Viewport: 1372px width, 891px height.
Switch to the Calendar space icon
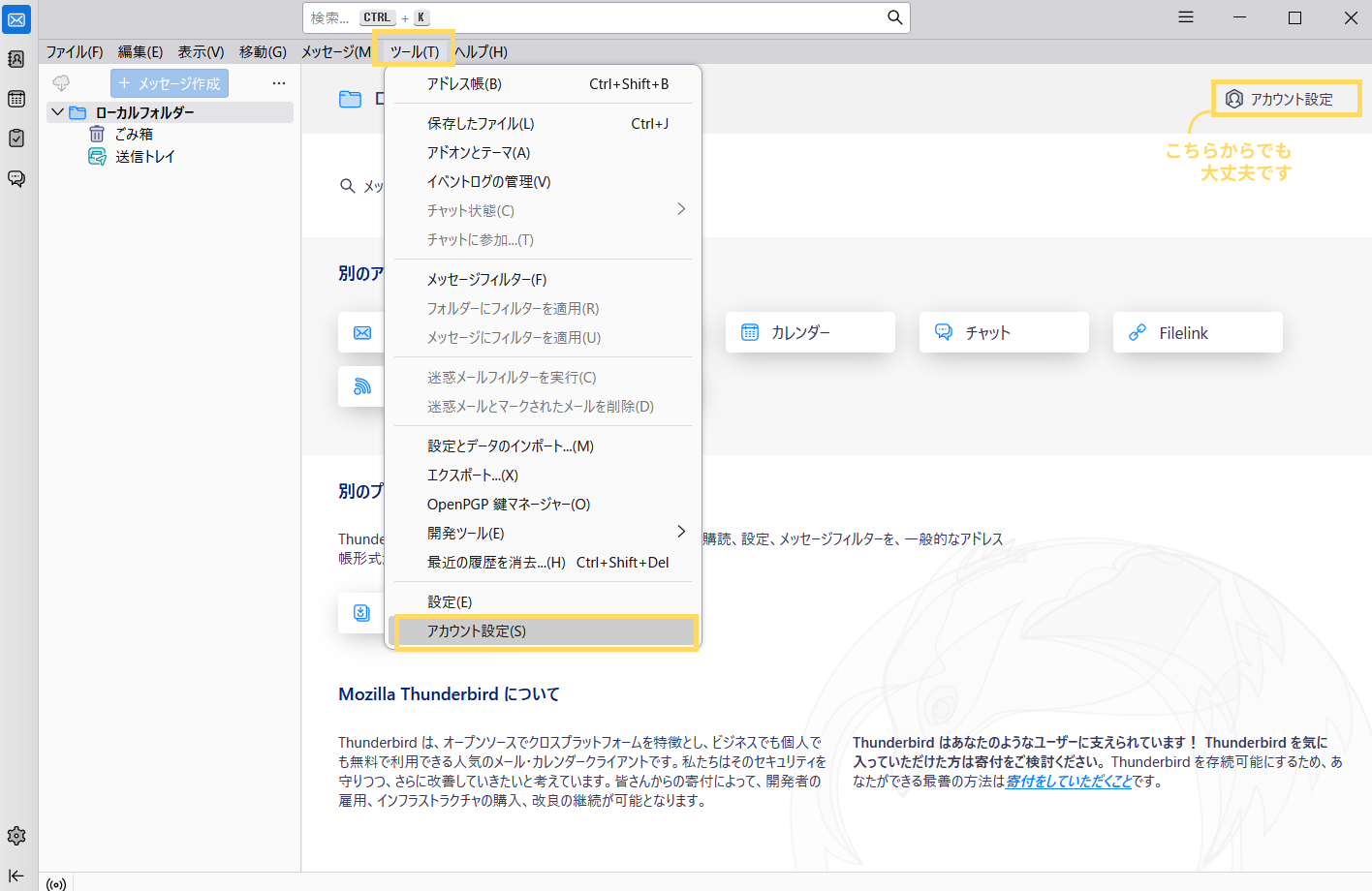pyautogui.click(x=16, y=99)
